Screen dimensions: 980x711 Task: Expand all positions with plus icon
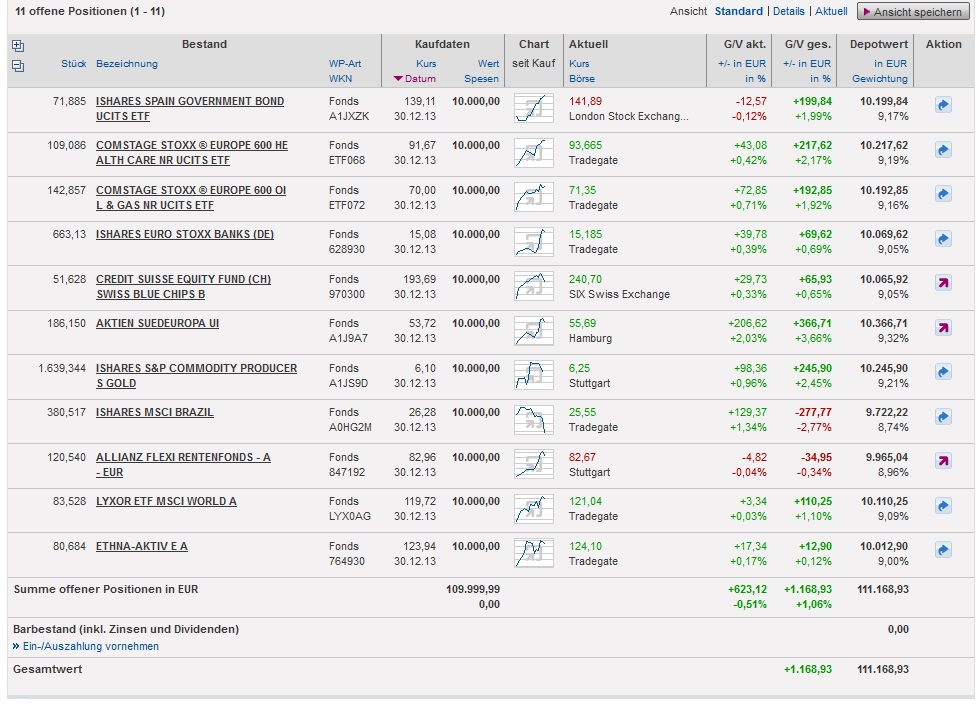(17, 46)
